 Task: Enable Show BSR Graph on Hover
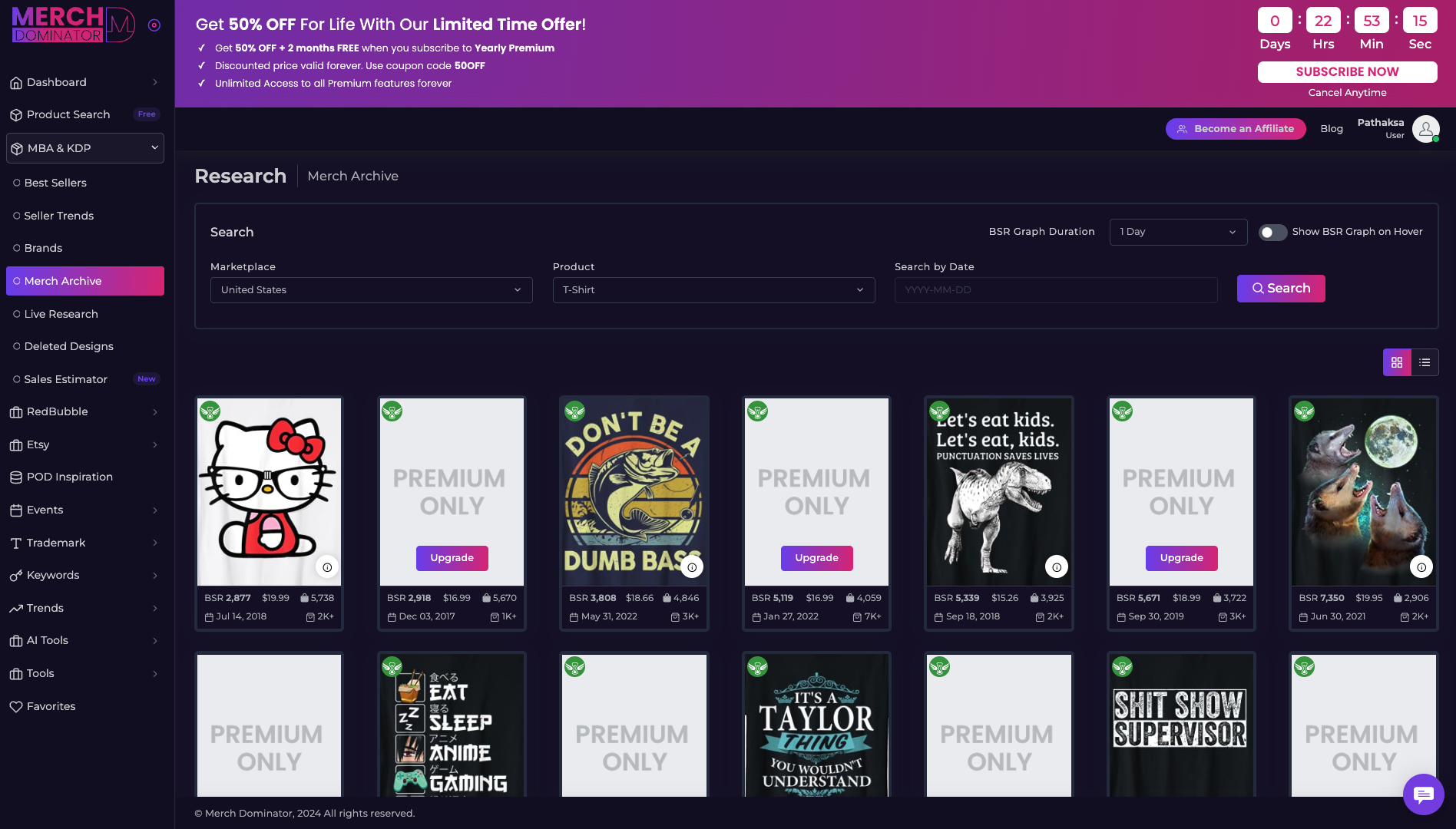pos(1272,232)
